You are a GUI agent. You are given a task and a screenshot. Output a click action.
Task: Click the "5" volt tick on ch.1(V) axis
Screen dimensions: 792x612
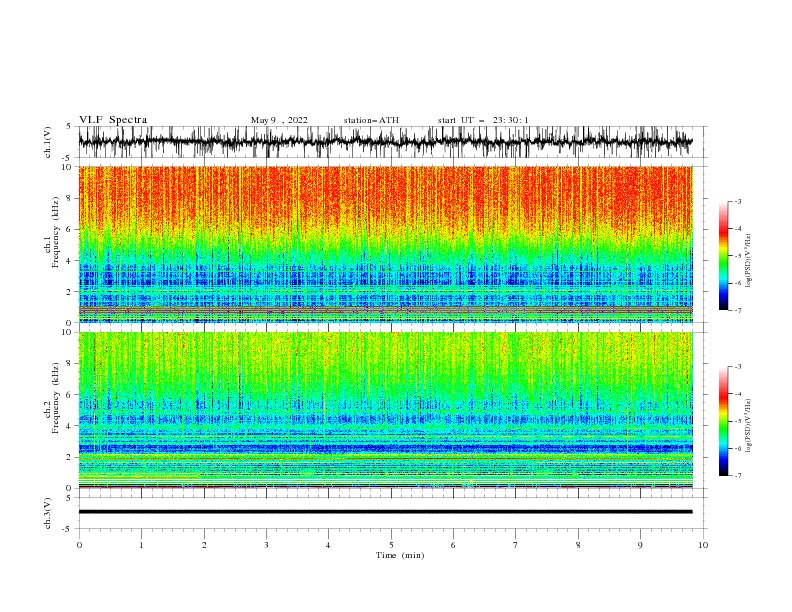pyautogui.click(x=69, y=126)
